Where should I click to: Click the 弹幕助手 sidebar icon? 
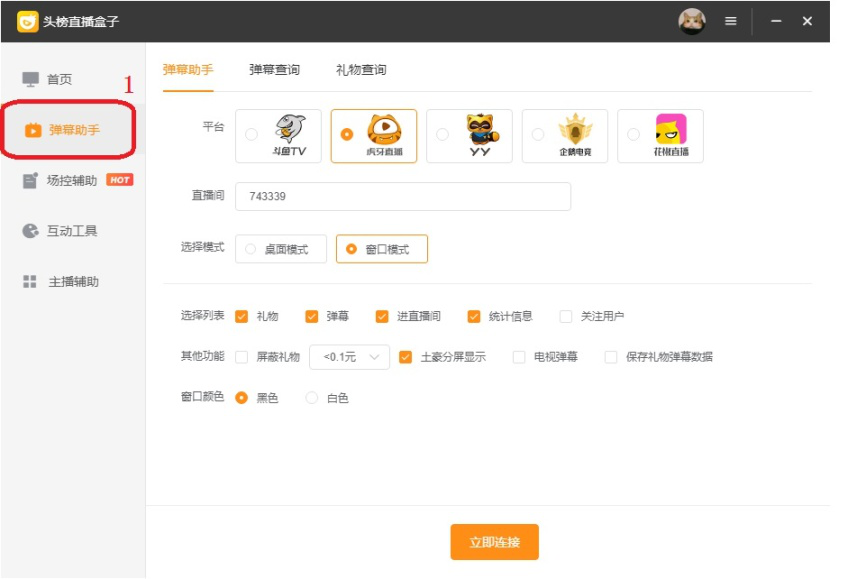33,130
